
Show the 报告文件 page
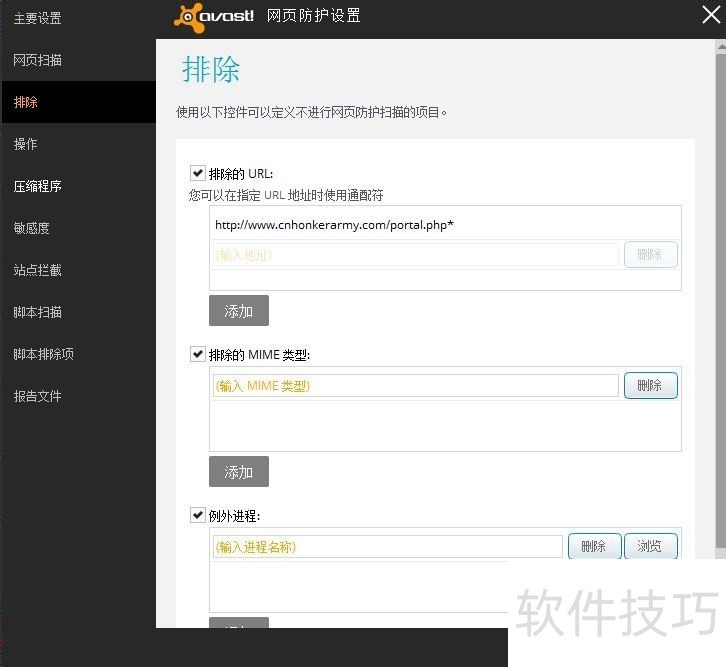point(37,396)
